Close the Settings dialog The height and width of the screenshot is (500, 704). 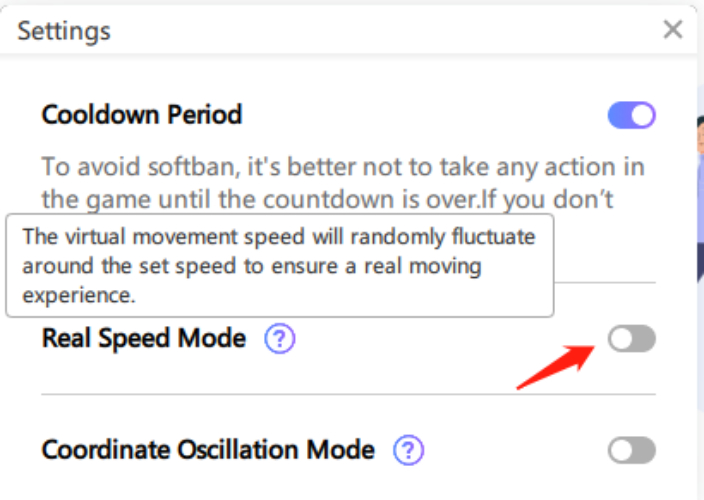coord(673,30)
